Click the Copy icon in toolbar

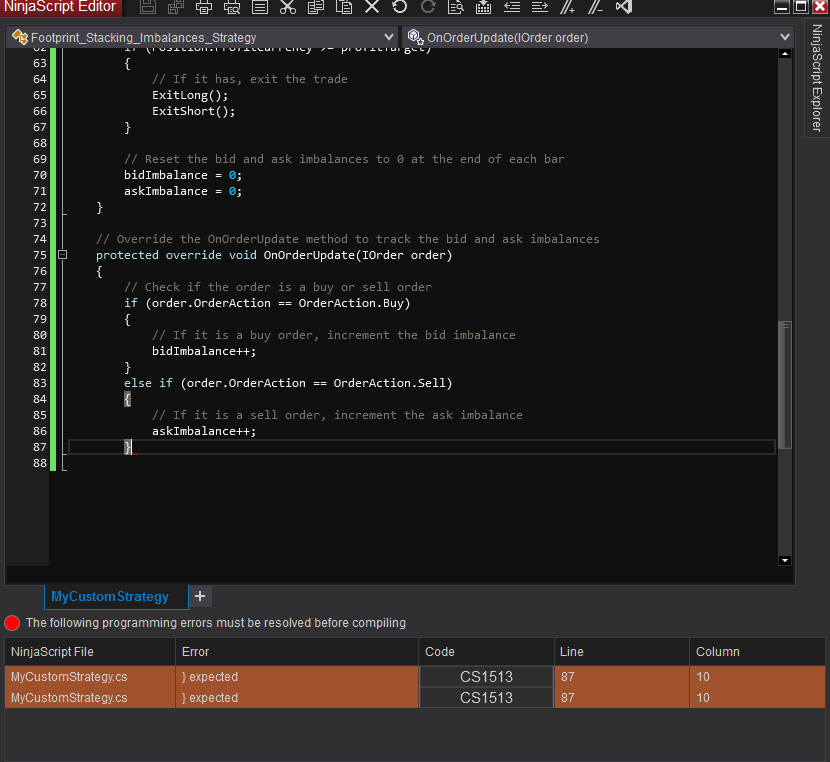point(316,7)
